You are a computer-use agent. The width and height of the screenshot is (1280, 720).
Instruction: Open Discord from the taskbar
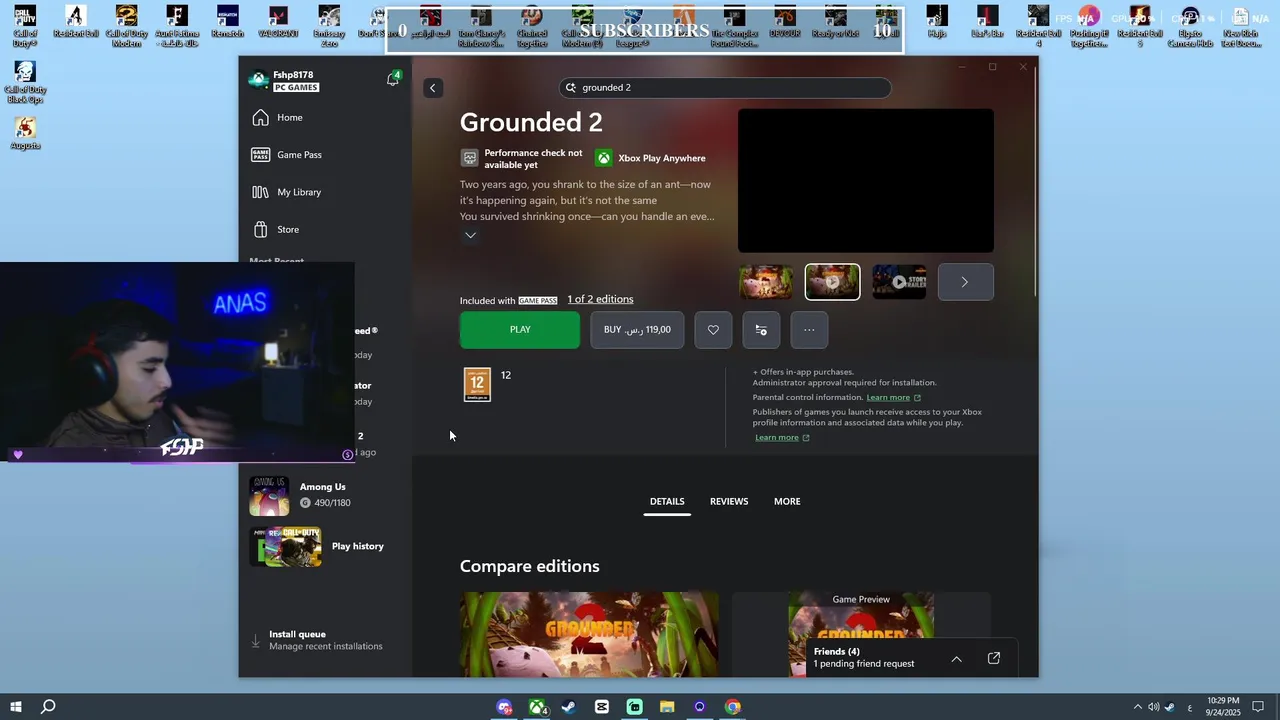pyautogui.click(x=504, y=707)
